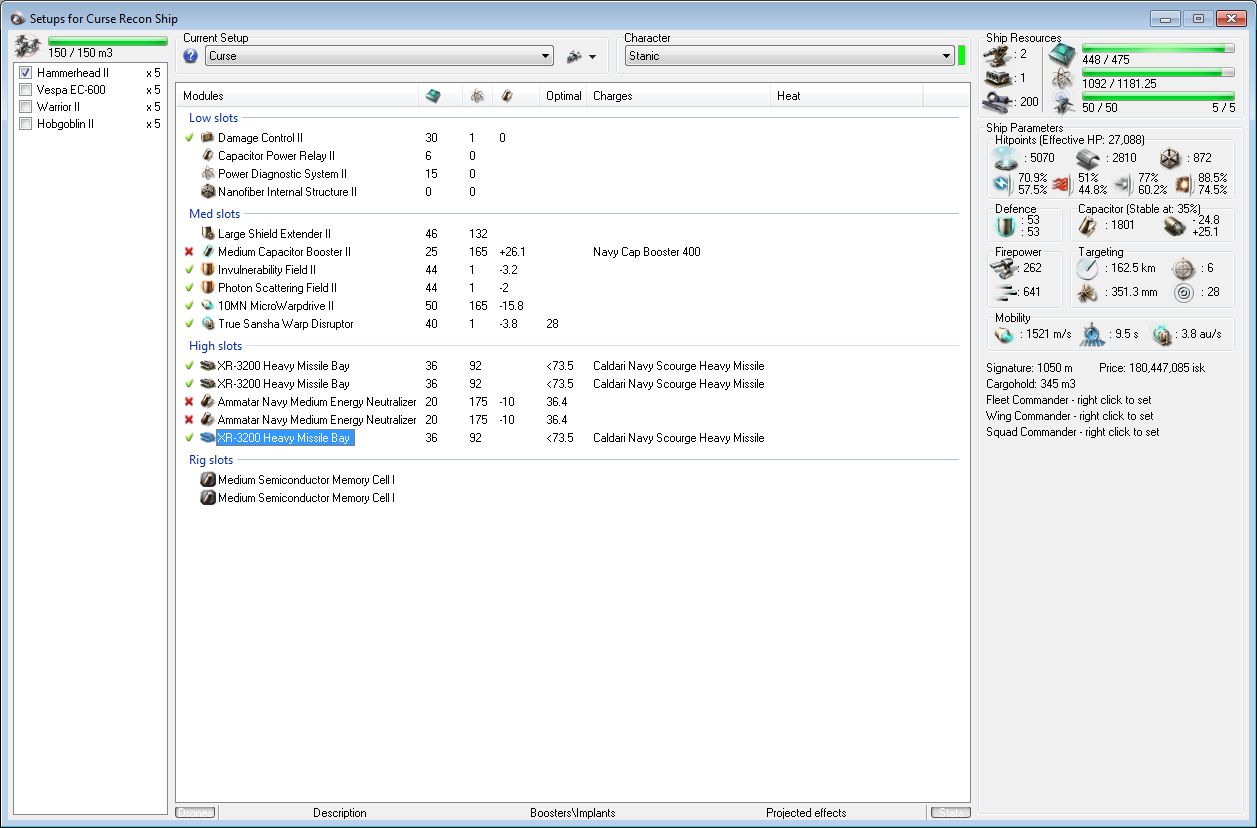Image resolution: width=1257 pixels, height=828 pixels.
Task: Click the ship icon button next to setup dropdown
Action: [x=574, y=57]
